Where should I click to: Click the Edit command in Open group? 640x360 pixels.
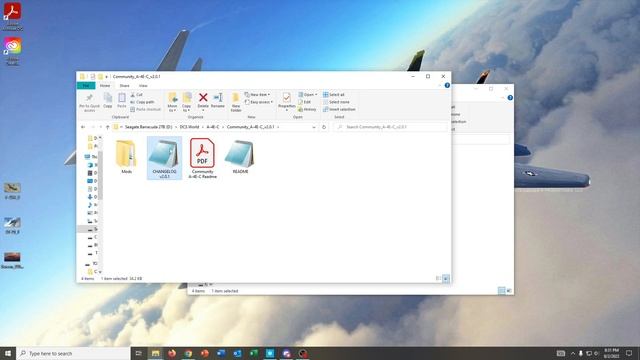pos(305,102)
